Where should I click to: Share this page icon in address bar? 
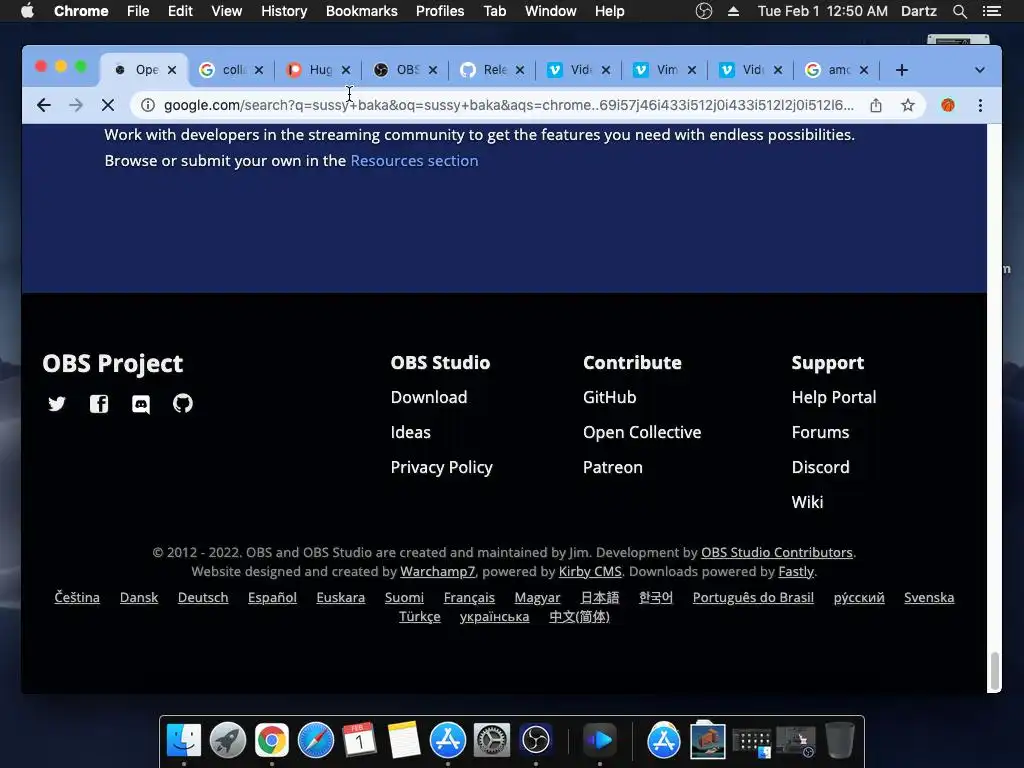click(876, 105)
